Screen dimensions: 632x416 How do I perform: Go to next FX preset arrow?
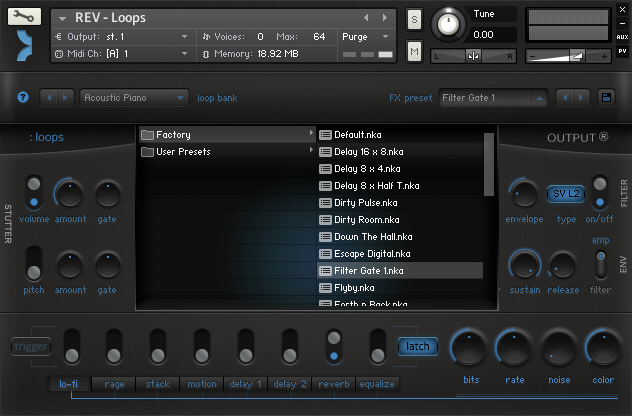tap(581, 98)
